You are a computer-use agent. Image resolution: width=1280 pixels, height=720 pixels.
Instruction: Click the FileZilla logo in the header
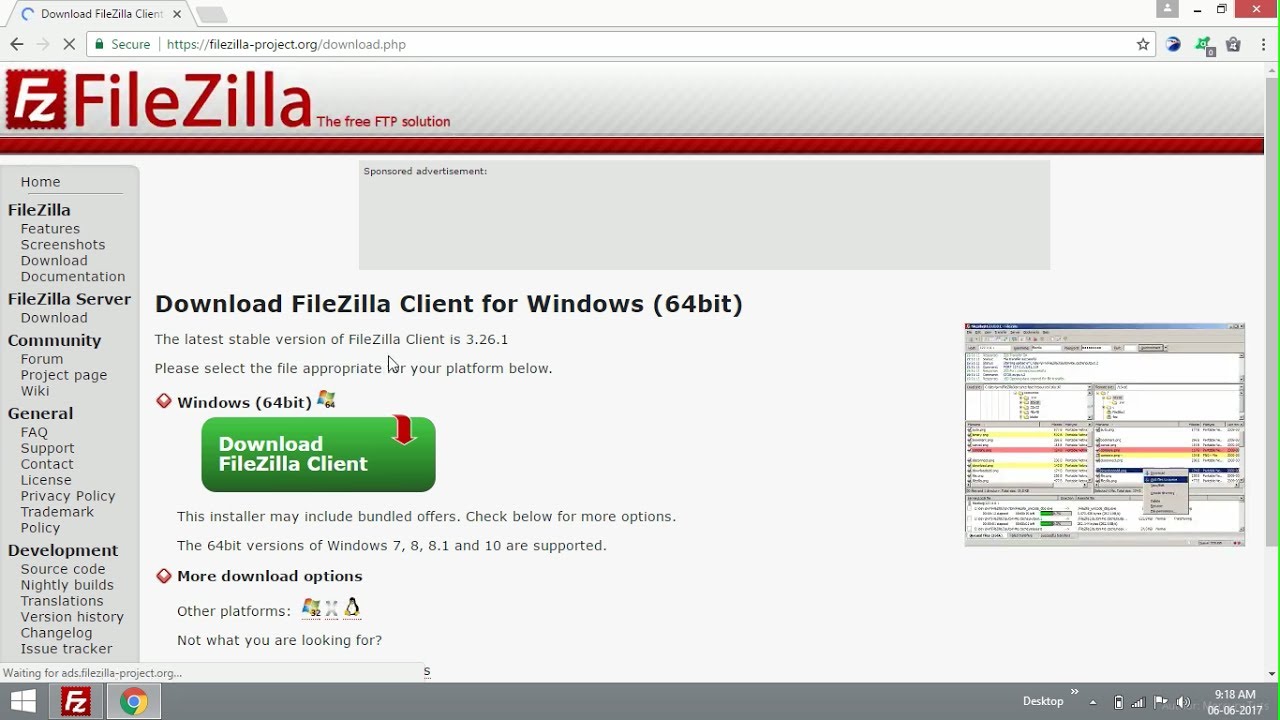[158, 100]
